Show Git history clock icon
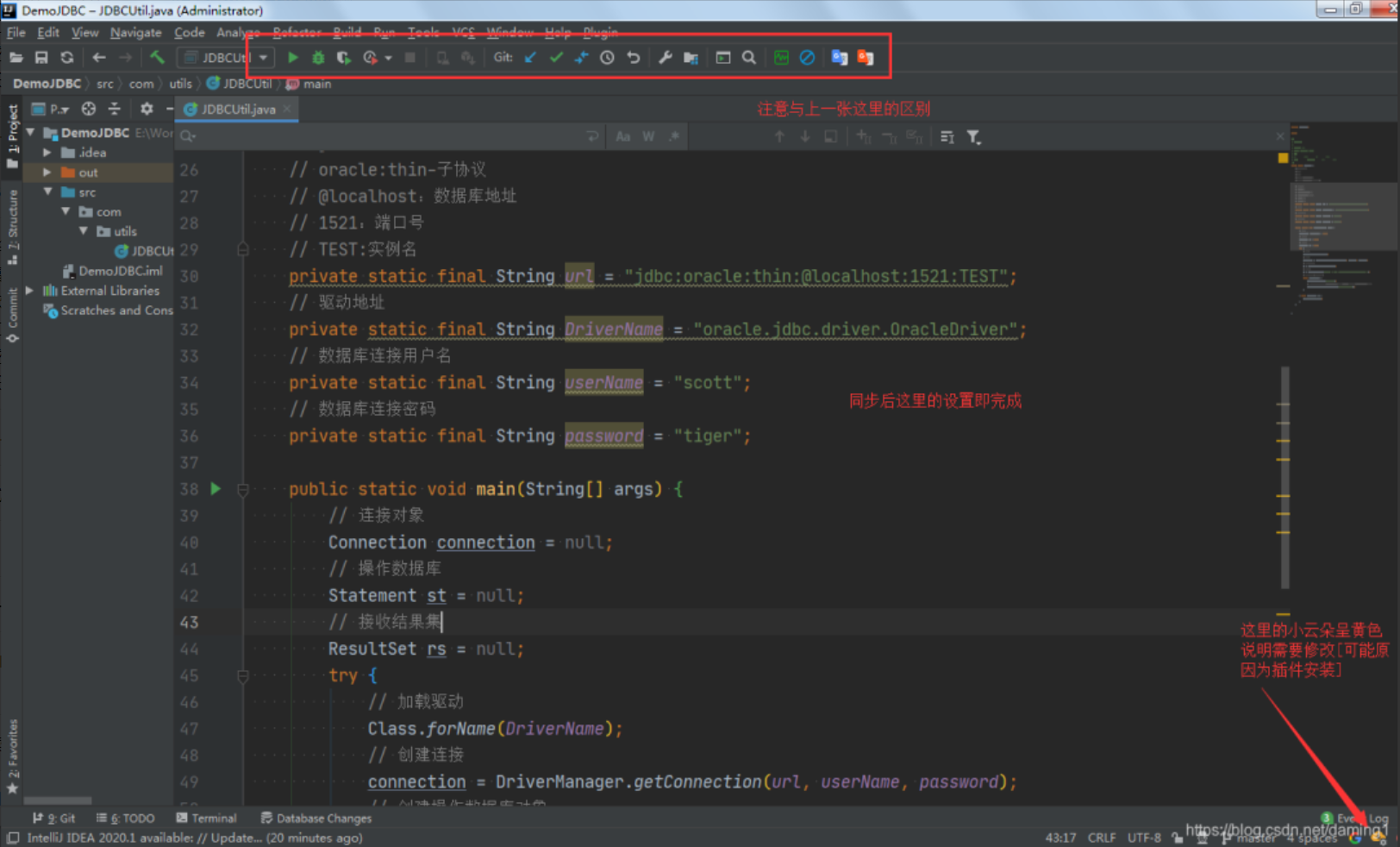 pos(607,58)
